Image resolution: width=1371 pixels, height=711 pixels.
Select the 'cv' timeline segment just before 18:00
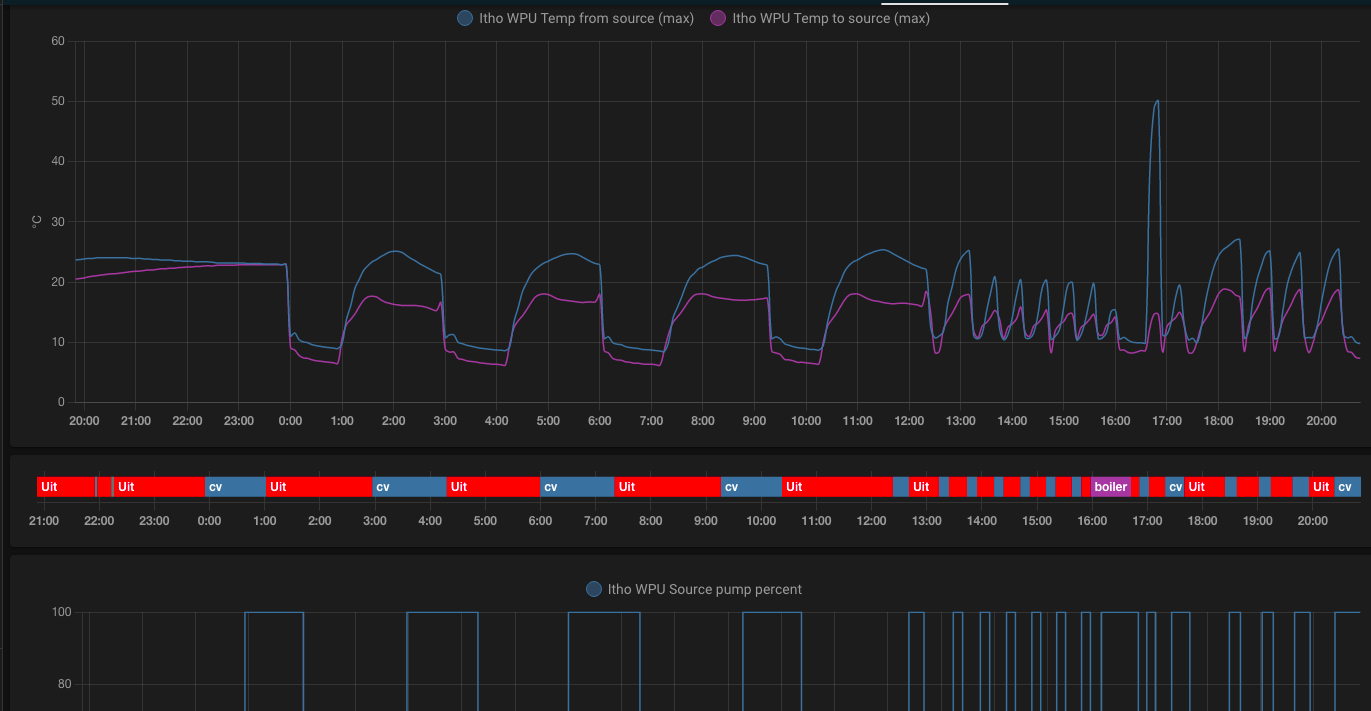pos(1175,487)
